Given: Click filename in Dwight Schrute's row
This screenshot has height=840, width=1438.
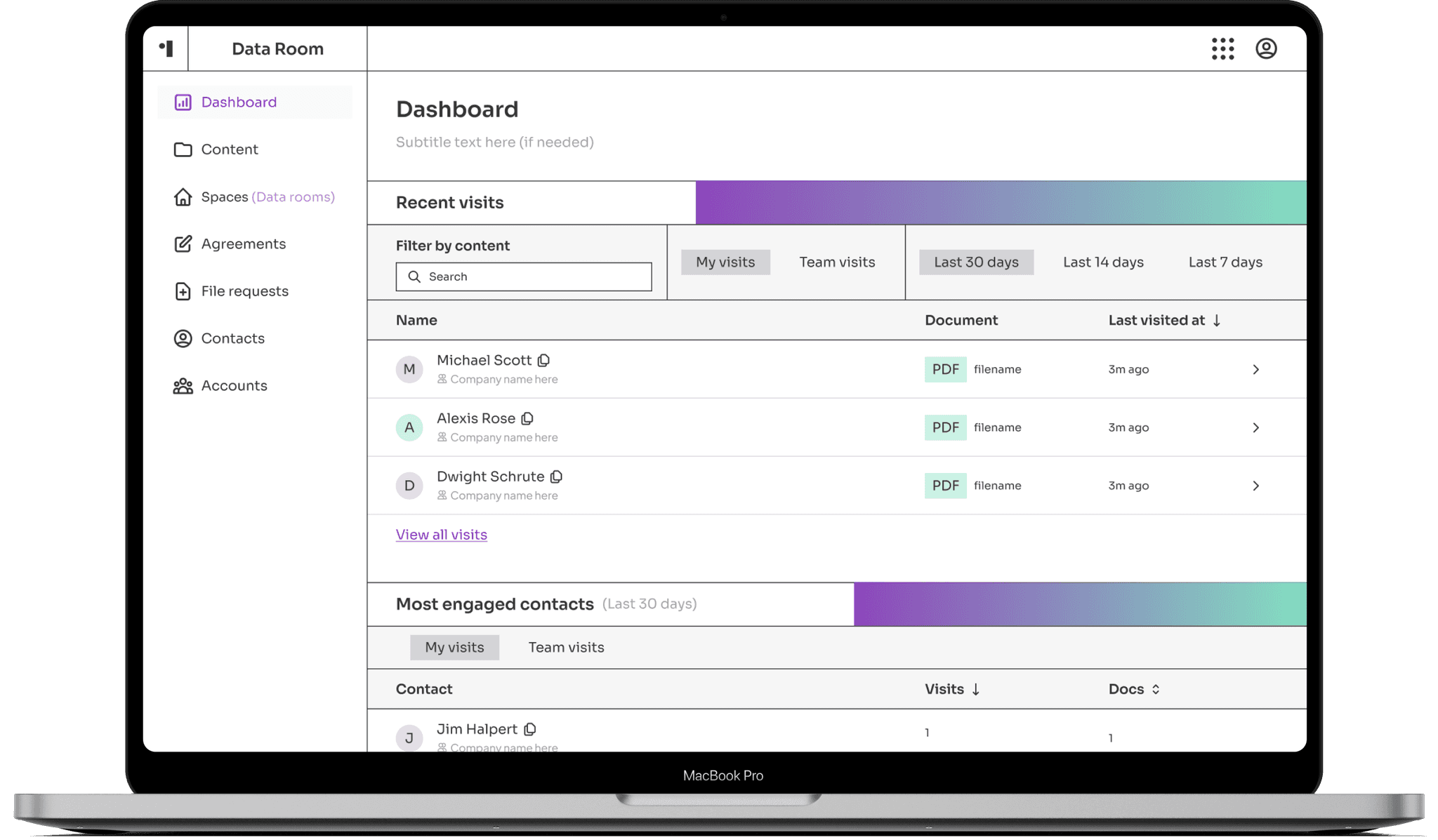Looking at the screenshot, I should (x=997, y=486).
